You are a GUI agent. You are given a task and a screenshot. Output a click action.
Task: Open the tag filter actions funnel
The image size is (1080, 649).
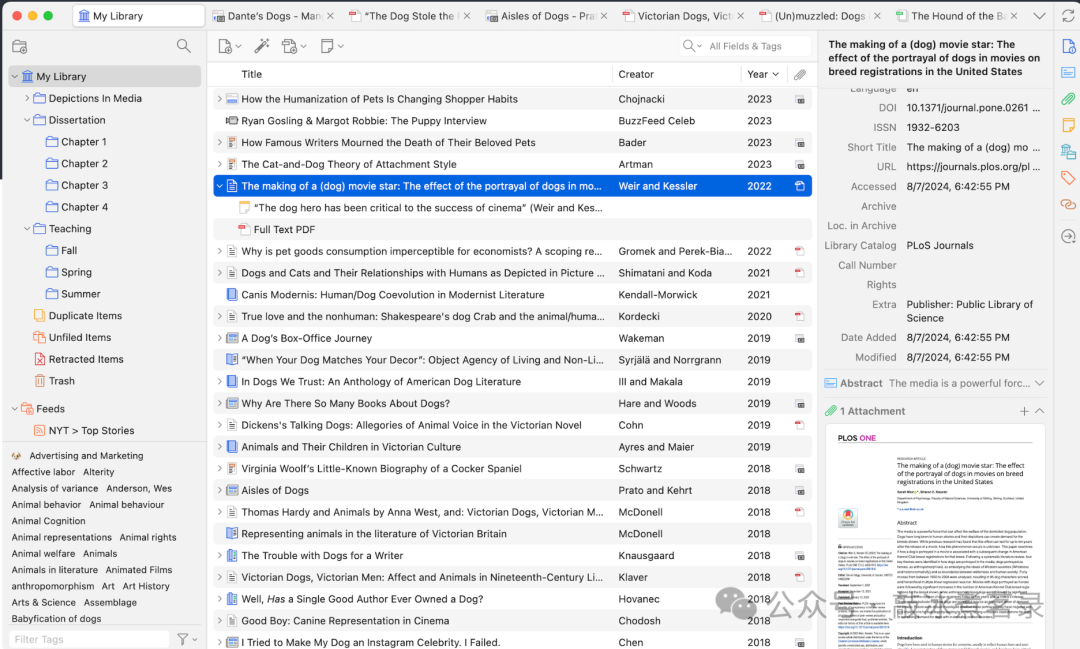click(x=187, y=639)
